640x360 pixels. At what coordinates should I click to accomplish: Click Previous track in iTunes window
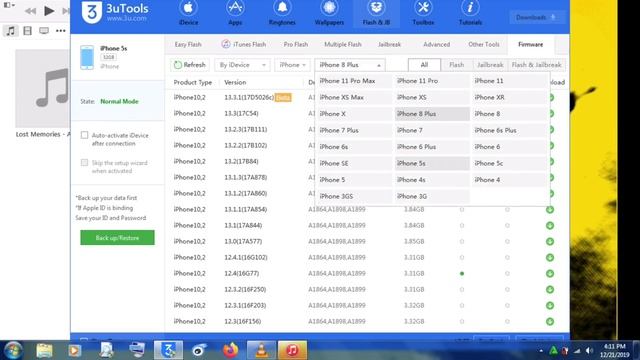pyautogui.click(x=30, y=11)
